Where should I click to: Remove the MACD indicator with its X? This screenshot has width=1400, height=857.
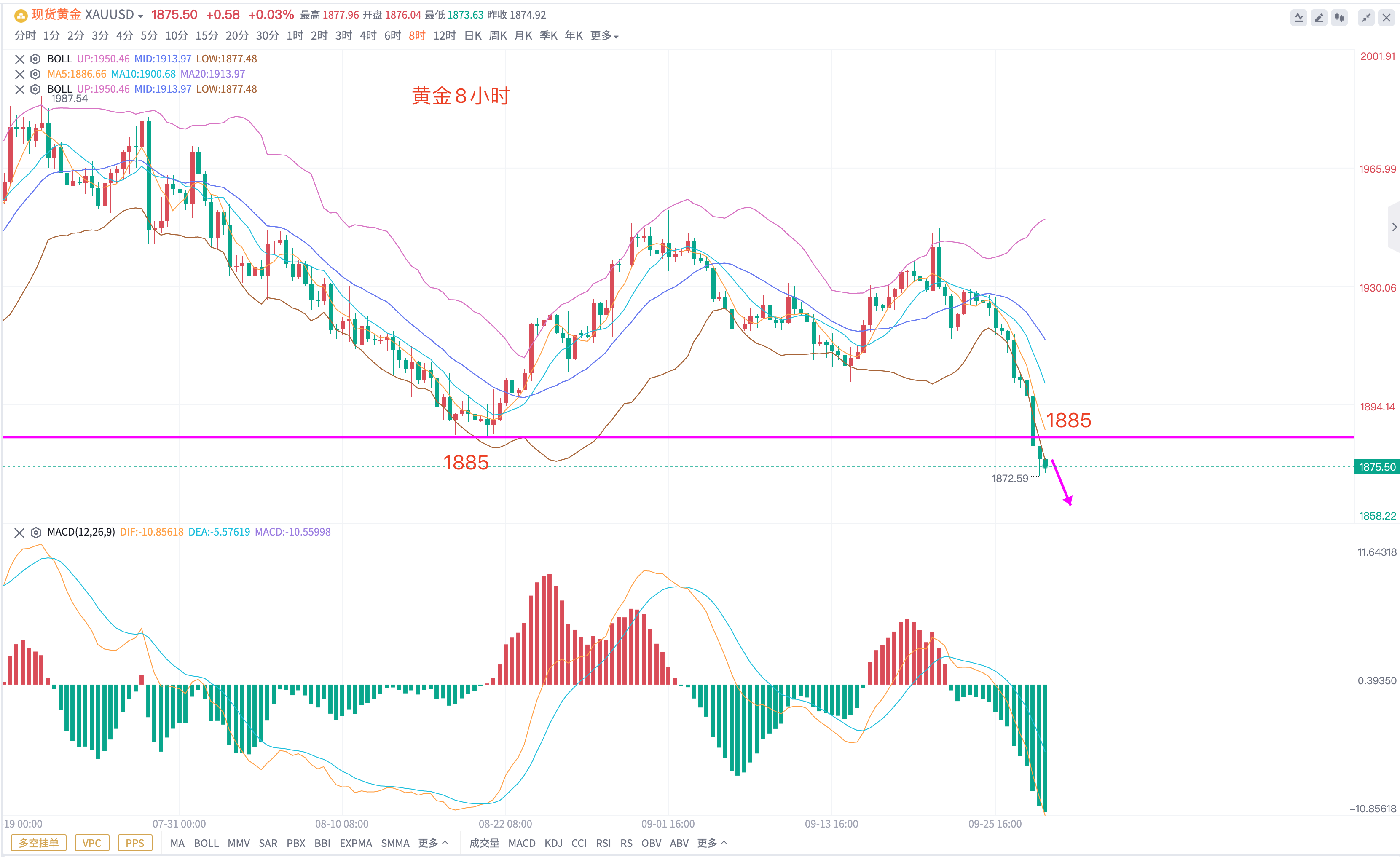click(x=19, y=532)
